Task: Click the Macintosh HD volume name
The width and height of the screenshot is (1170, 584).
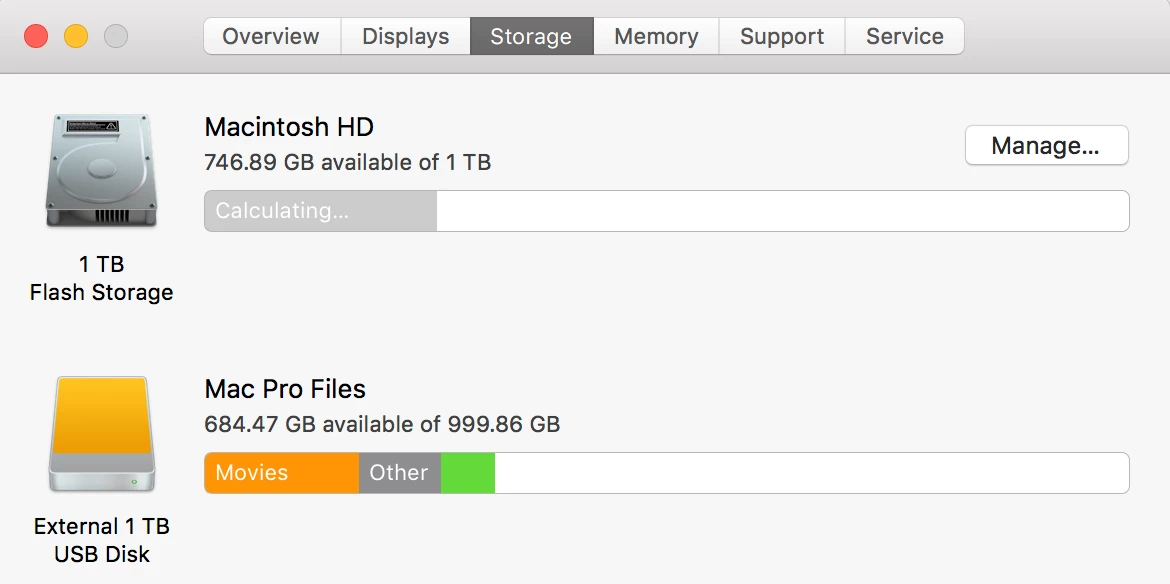Action: (x=289, y=128)
